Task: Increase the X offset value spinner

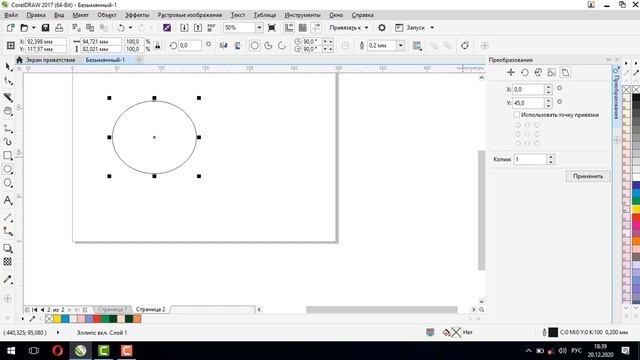Action: tap(549, 87)
